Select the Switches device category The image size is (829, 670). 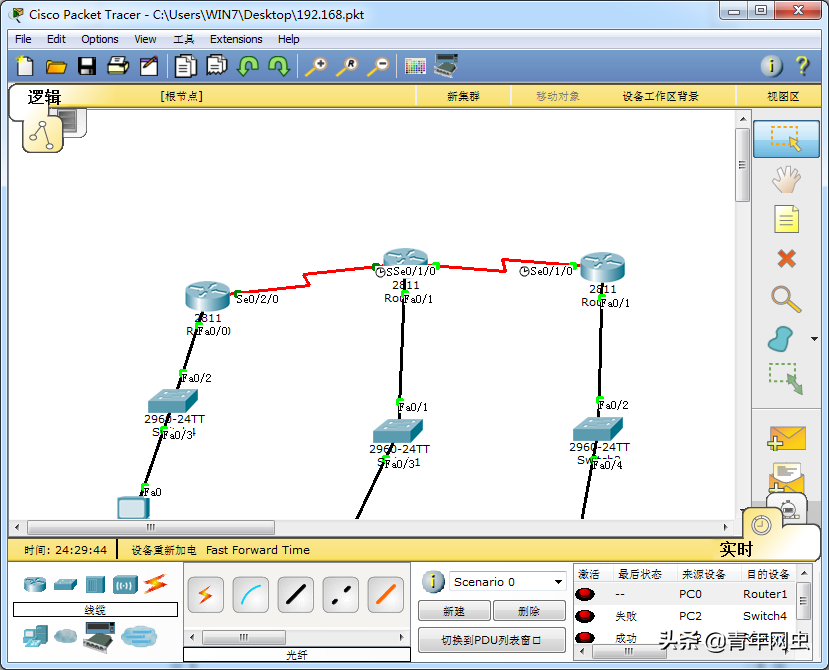65,584
